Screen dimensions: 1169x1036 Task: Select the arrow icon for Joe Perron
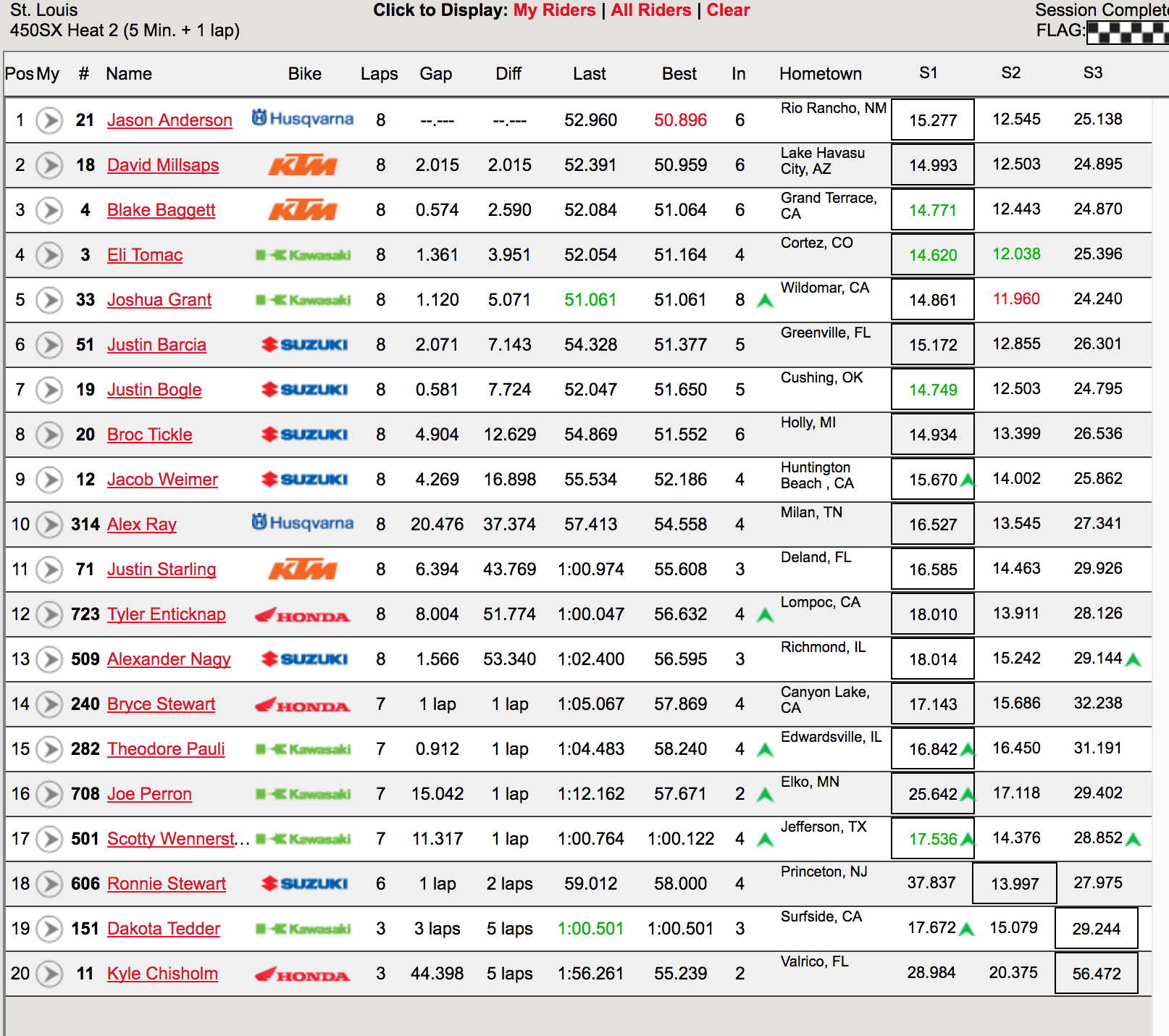click(49, 794)
